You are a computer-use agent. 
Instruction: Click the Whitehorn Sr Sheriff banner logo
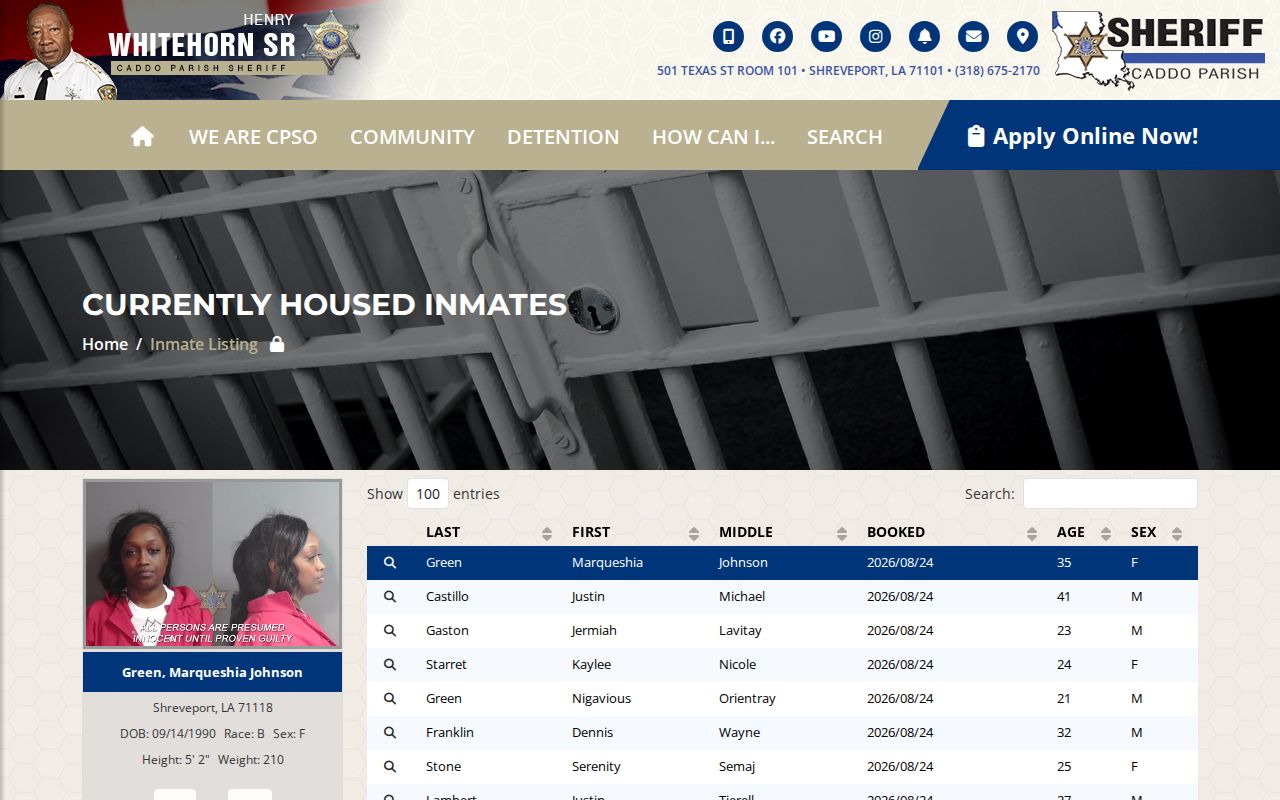180,50
